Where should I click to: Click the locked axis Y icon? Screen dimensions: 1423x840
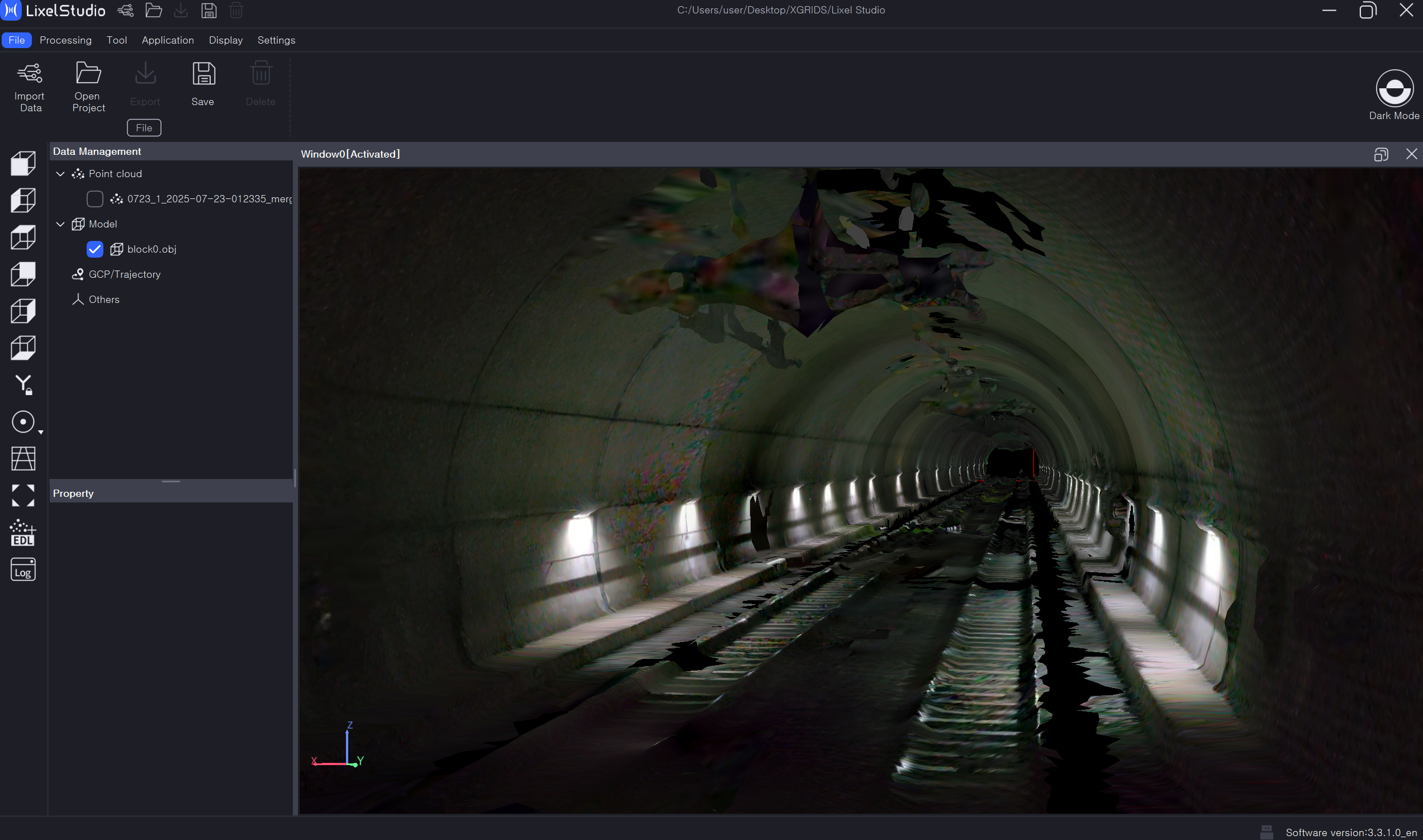point(23,385)
